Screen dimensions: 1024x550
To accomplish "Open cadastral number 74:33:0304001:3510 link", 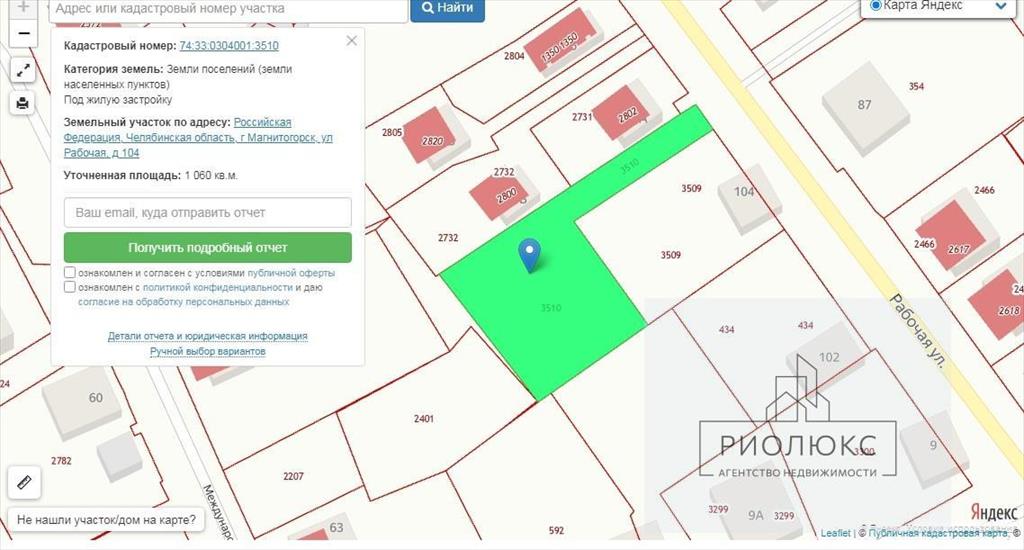I will [x=229, y=46].
